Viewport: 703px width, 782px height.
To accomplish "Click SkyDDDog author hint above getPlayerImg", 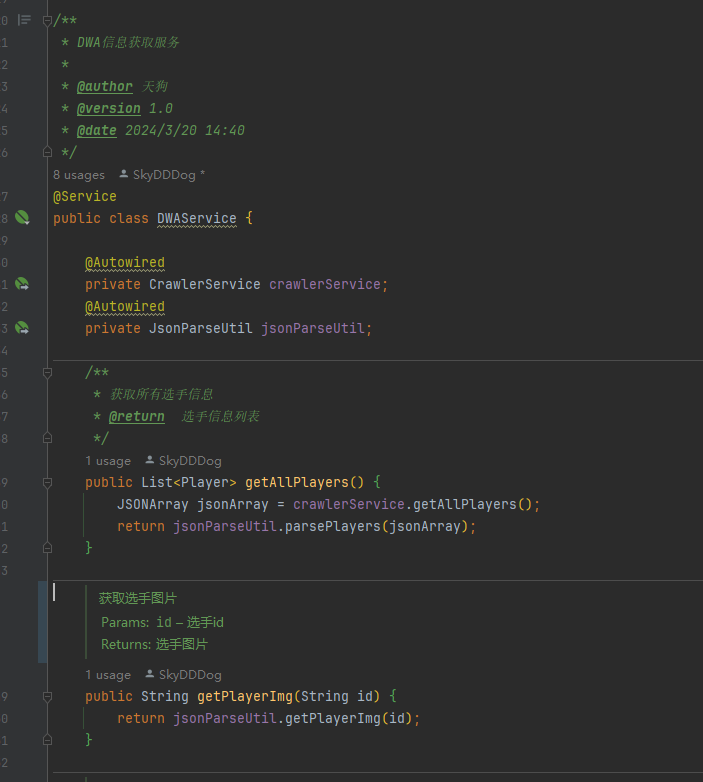I will click(x=190, y=675).
